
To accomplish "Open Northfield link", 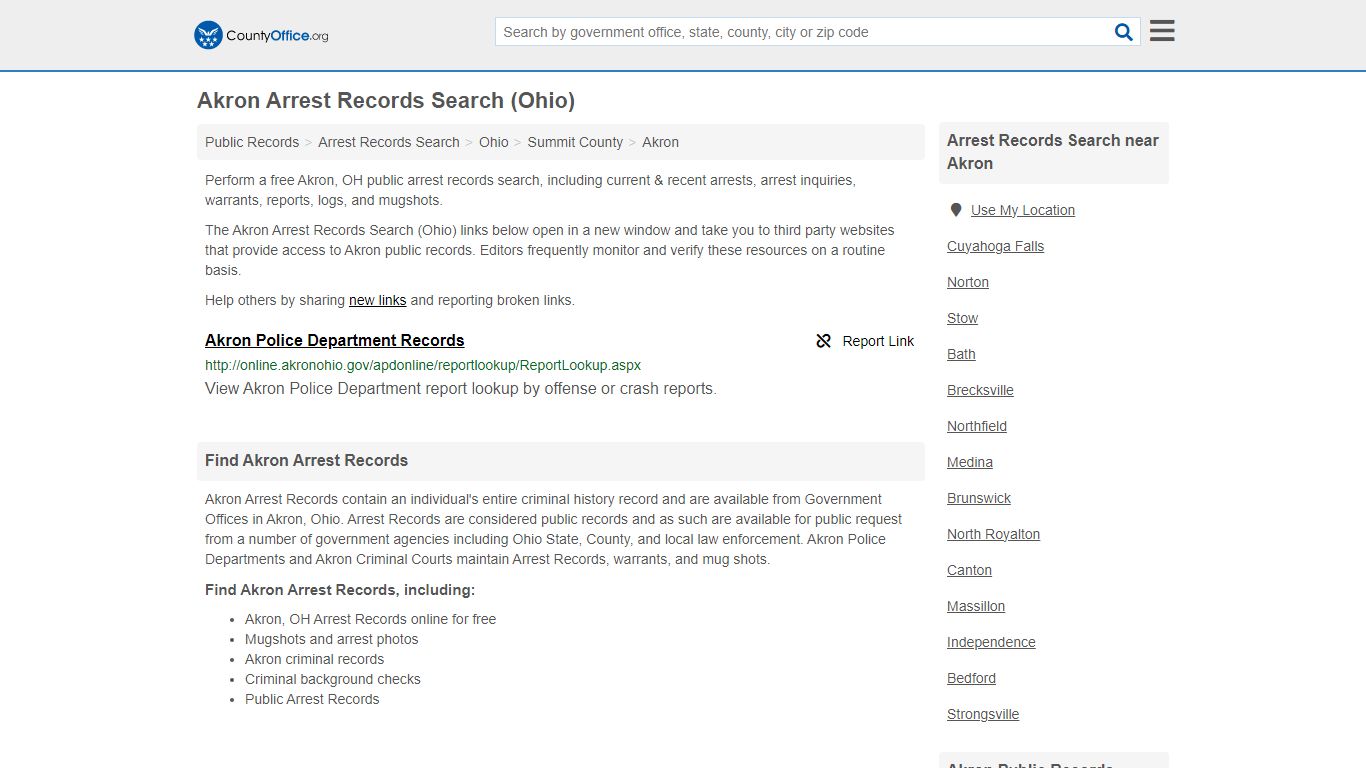I will pyautogui.click(x=977, y=426).
